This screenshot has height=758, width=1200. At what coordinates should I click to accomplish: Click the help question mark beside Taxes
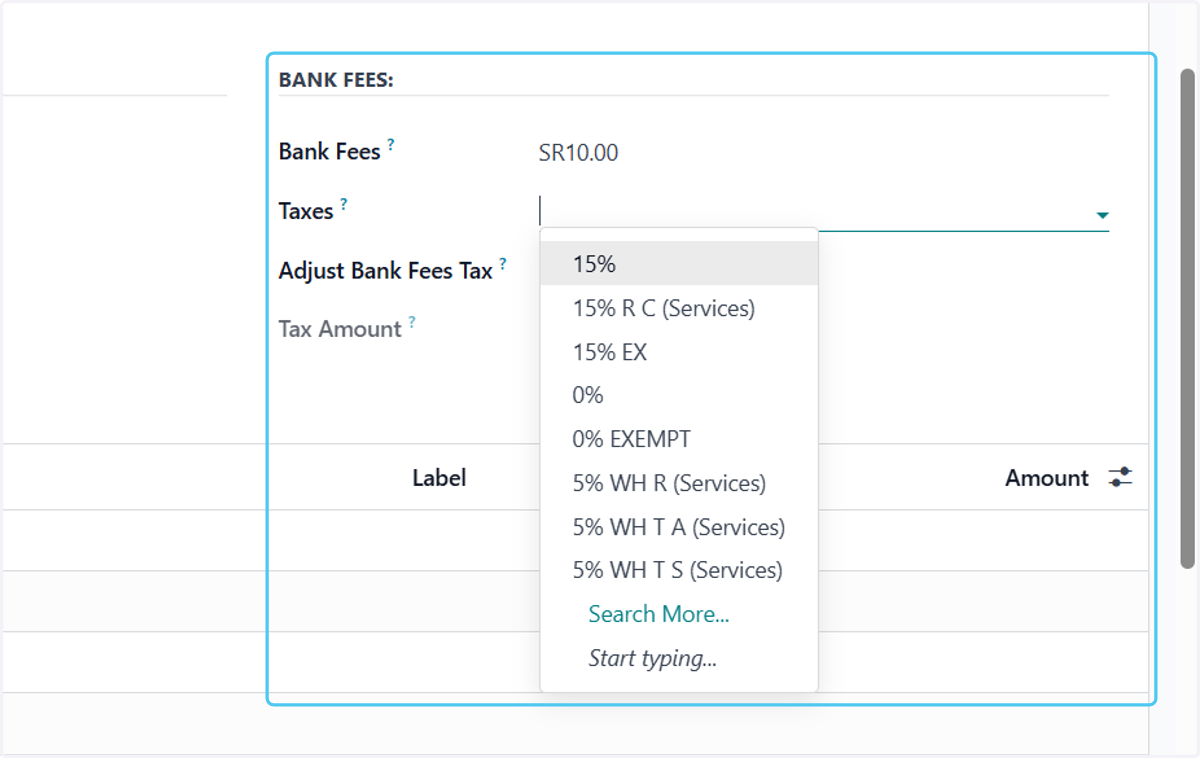click(344, 204)
